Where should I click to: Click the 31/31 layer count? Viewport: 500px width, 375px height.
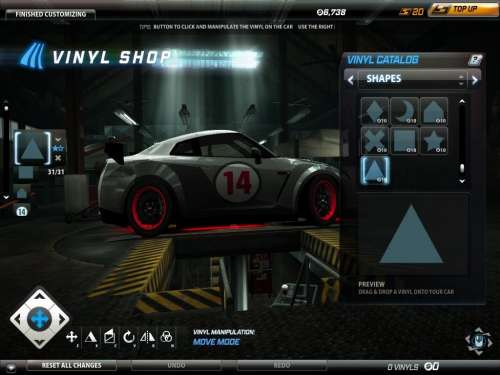click(x=56, y=172)
